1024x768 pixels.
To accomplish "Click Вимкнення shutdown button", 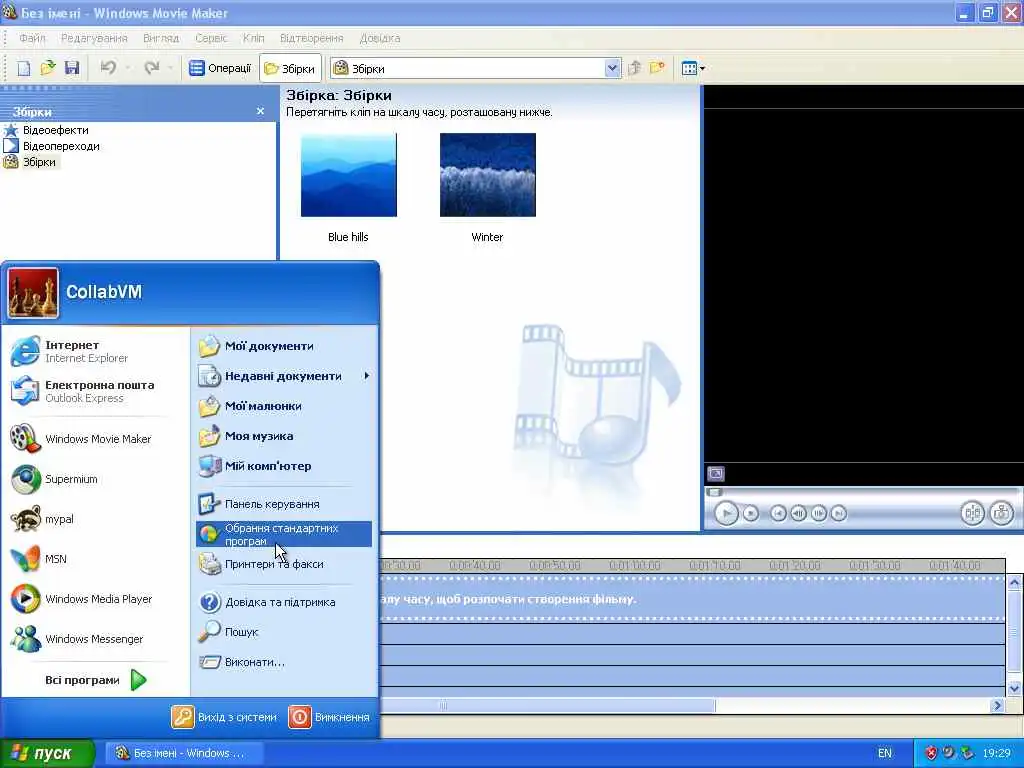I will pyautogui.click(x=329, y=717).
